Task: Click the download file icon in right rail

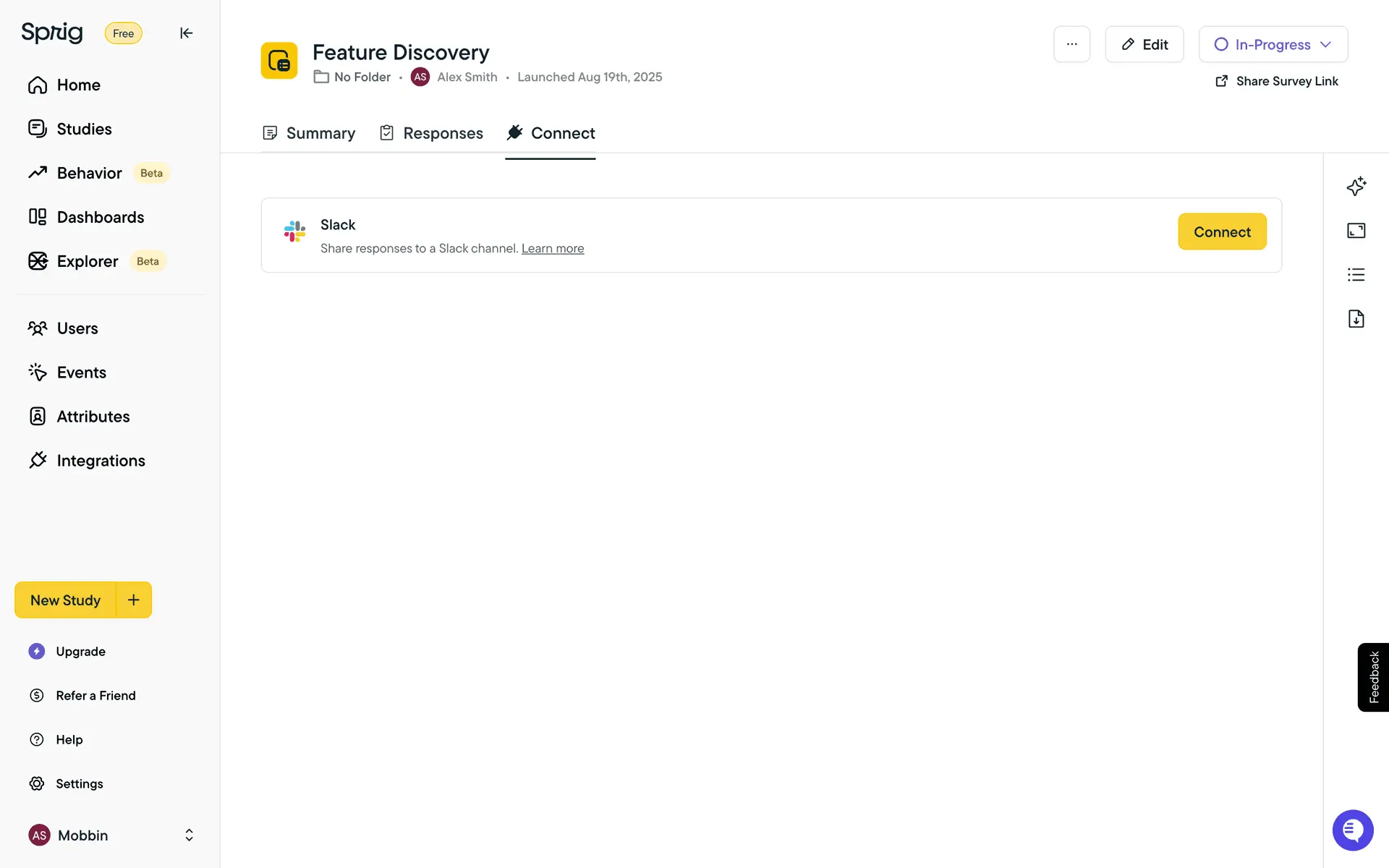Action: [x=1356, y=319]
